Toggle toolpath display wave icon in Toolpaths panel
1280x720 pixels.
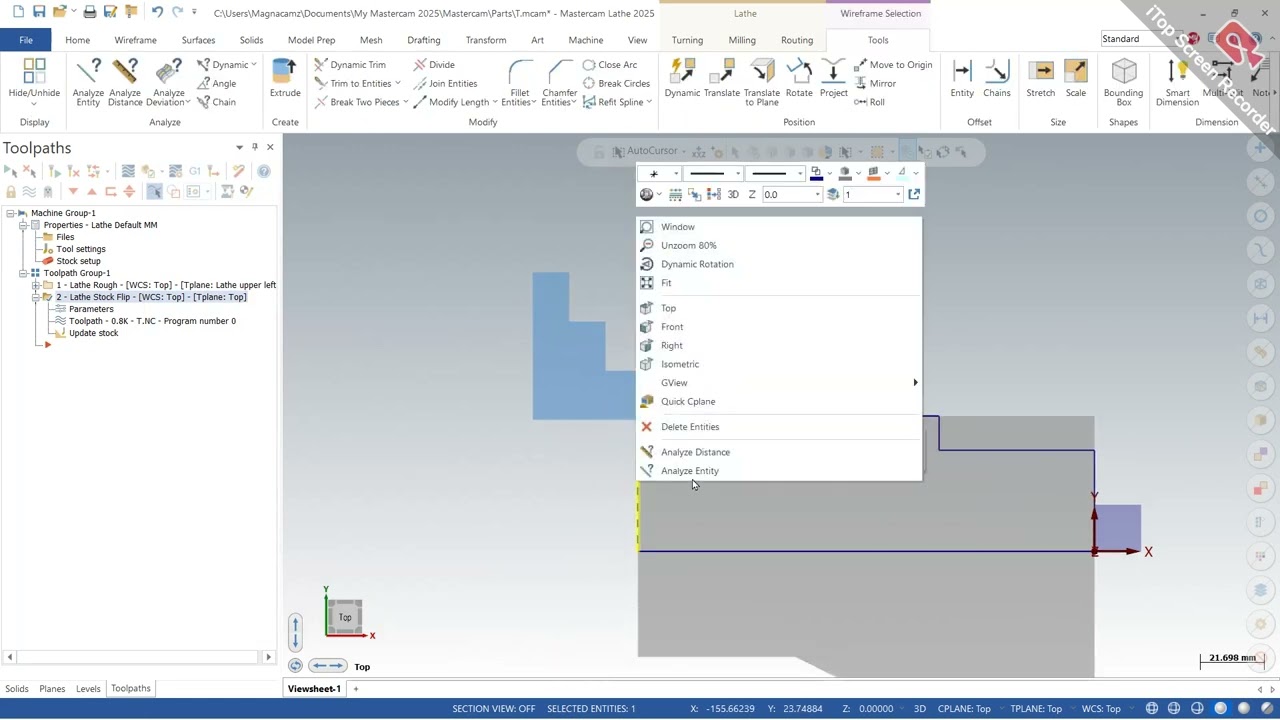(x=29, y=191)
